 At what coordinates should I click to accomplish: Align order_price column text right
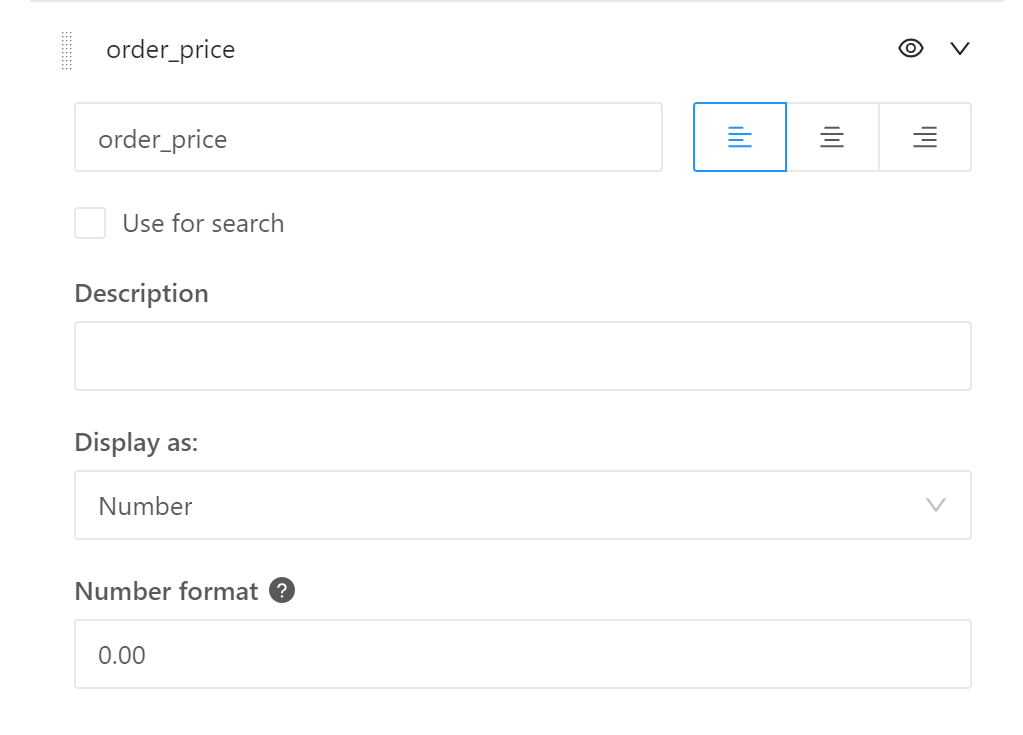(x=925, y=137)
